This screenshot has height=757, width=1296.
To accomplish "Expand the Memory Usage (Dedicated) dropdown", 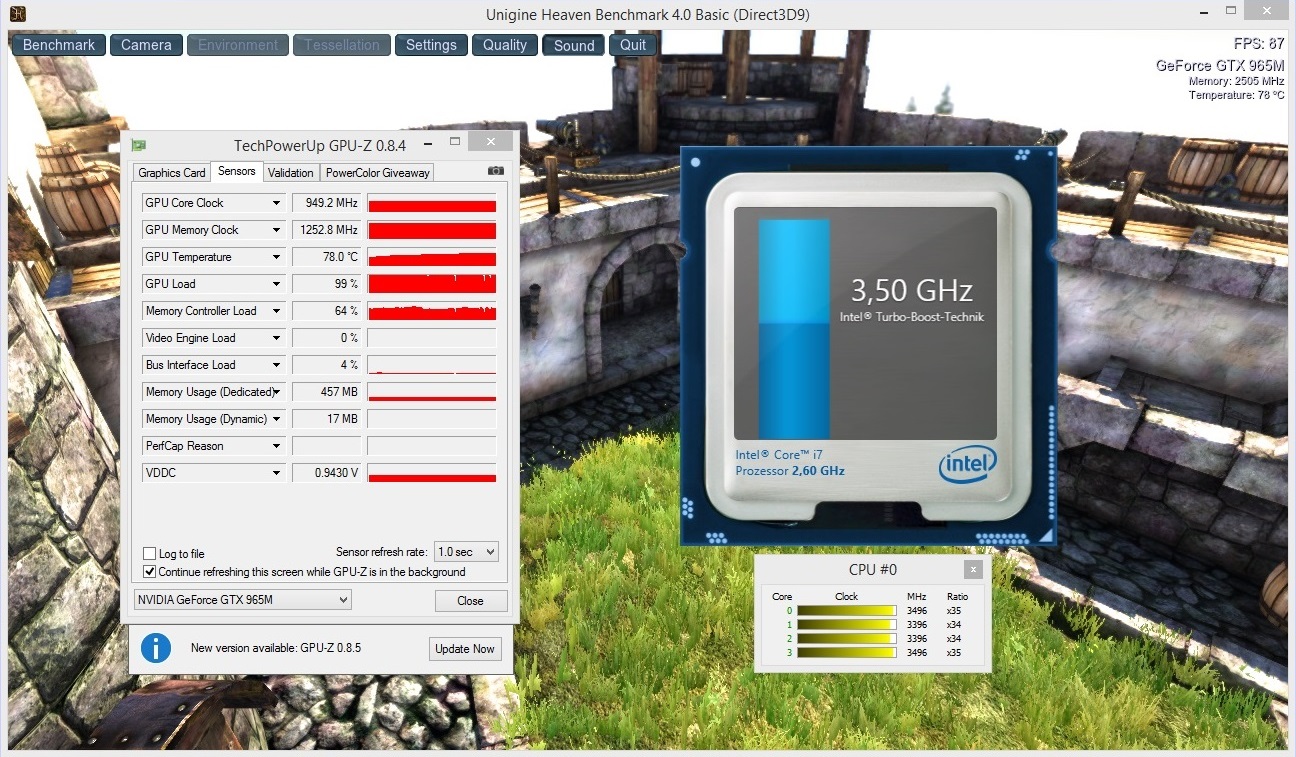I will tap(277, 392).
